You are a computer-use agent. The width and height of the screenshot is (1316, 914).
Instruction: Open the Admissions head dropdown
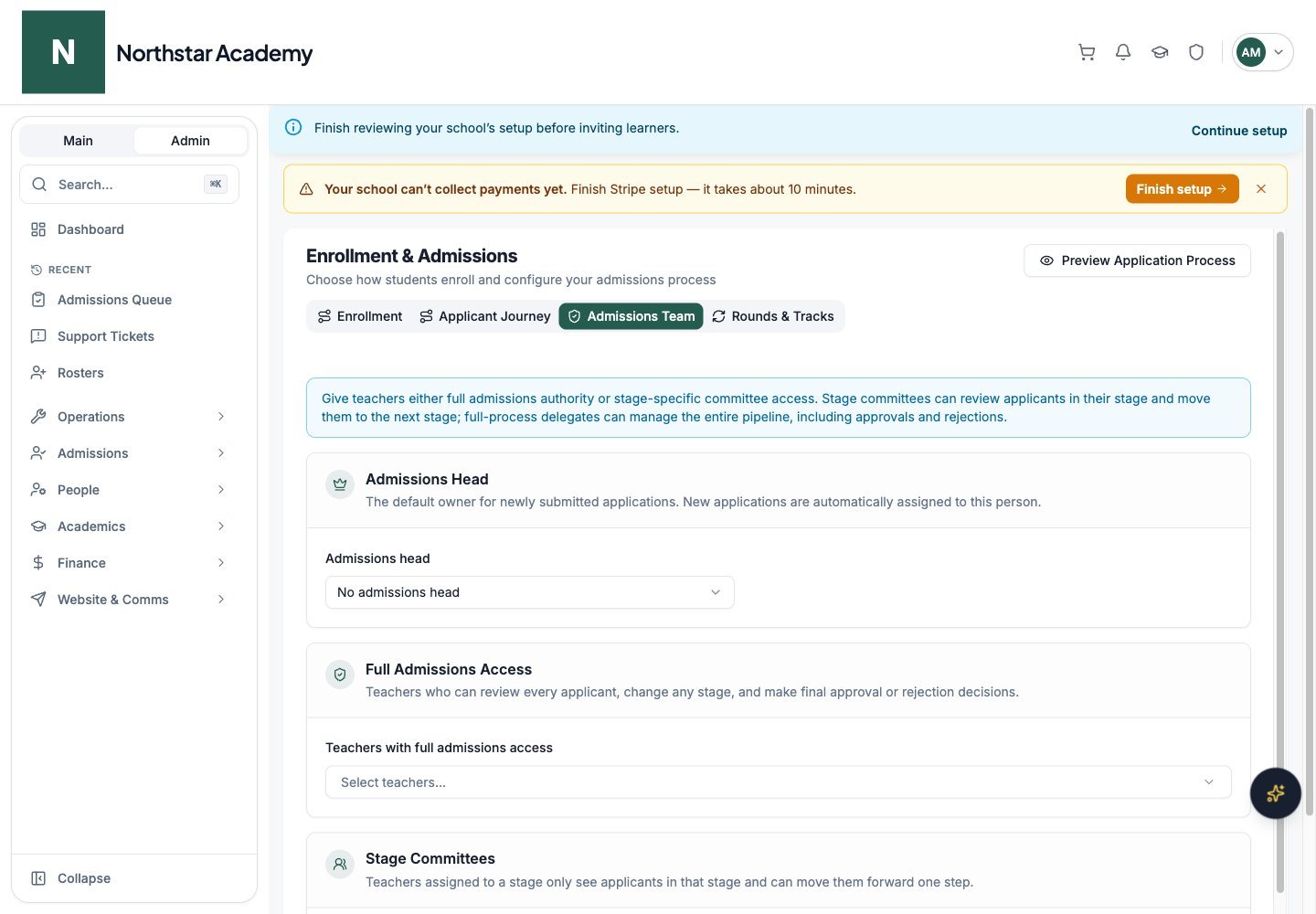(x=530, y=592)
